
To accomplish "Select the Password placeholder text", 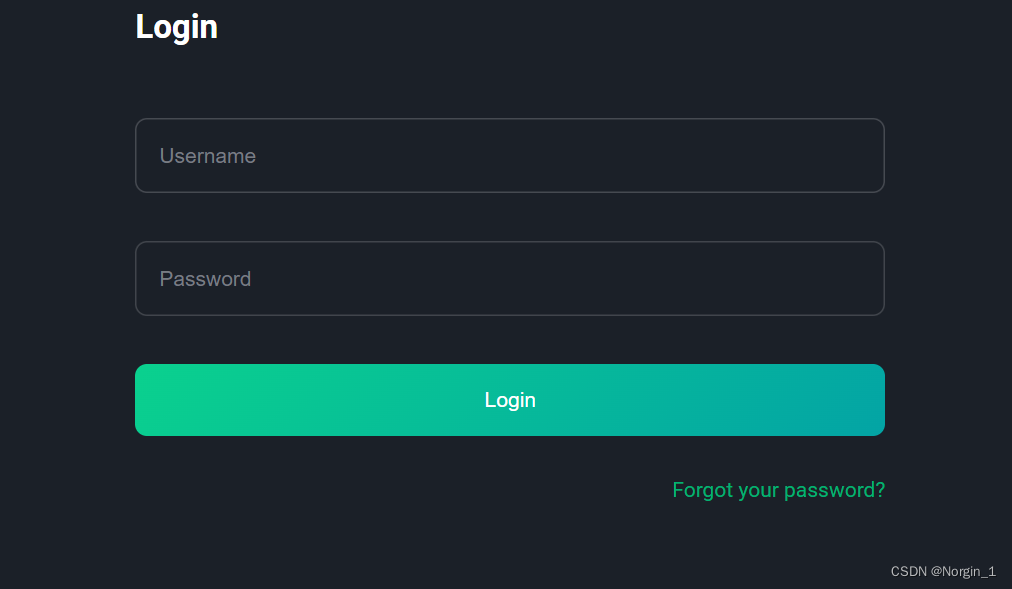I will click(205, 279).
